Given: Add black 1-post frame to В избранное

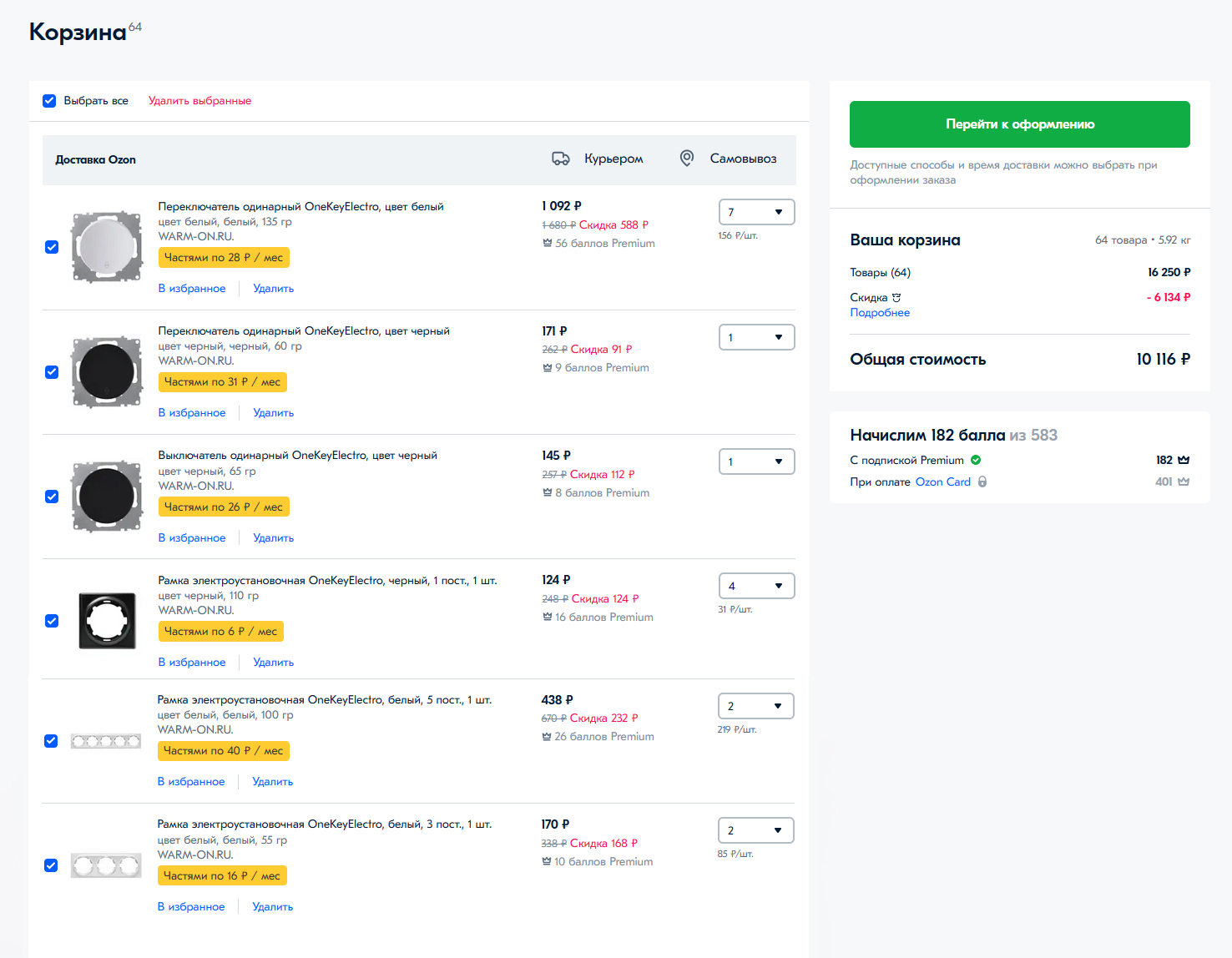Looking at the screenshot, I should click(x=192, y=663).
